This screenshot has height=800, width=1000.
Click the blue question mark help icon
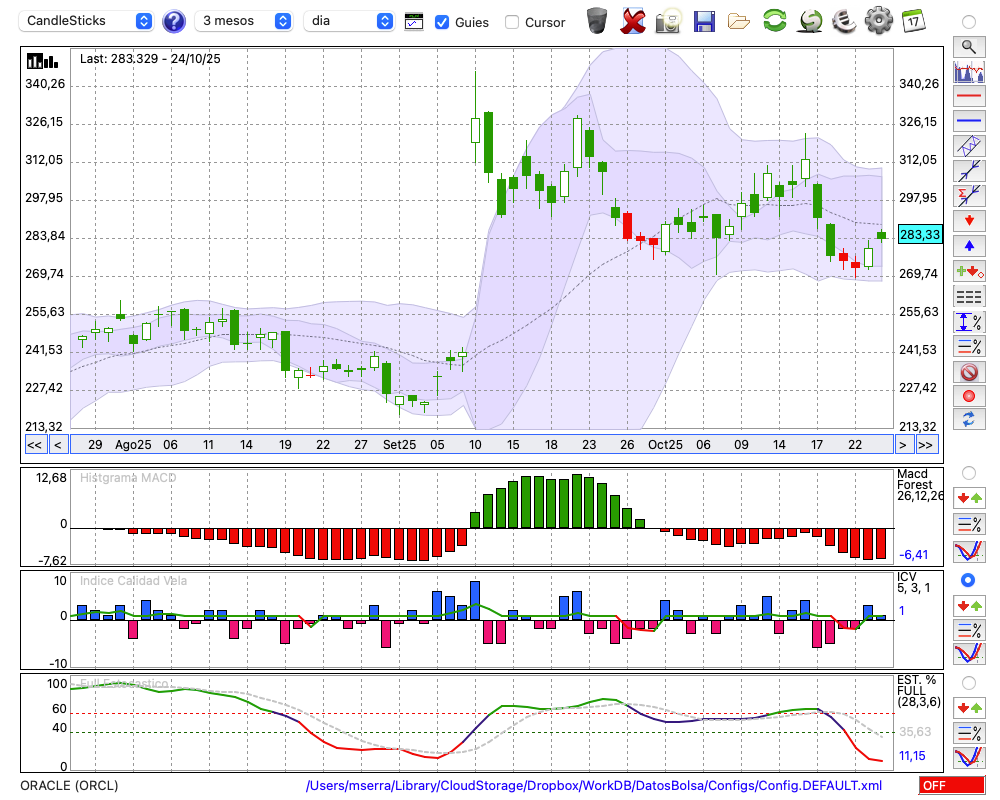click(x=174, y=21)
